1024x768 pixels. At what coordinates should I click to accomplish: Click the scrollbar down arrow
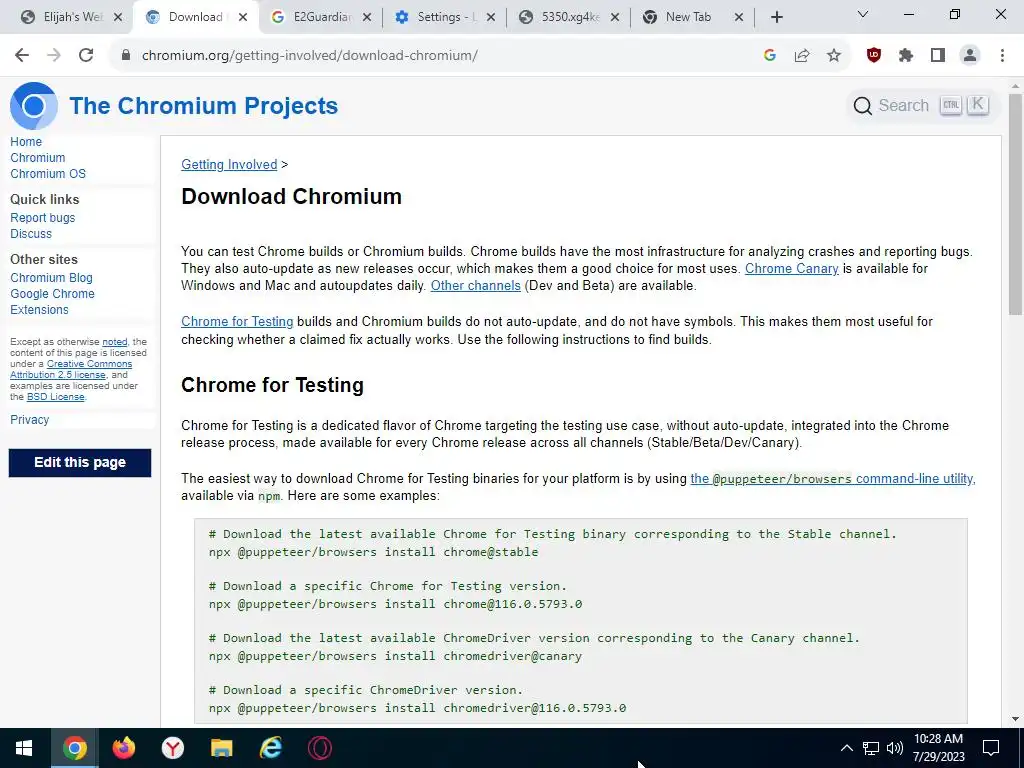[1015, 718]
